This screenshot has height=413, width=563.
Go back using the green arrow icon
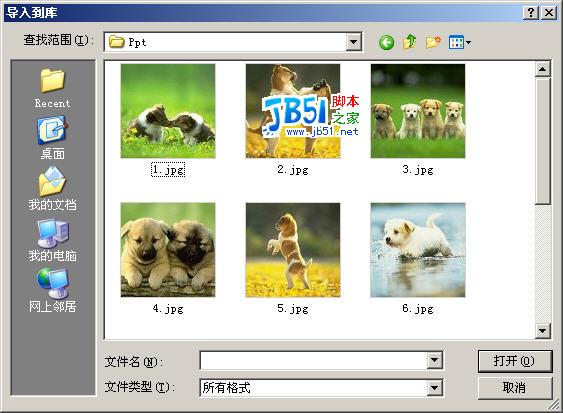tap(386, 42)
